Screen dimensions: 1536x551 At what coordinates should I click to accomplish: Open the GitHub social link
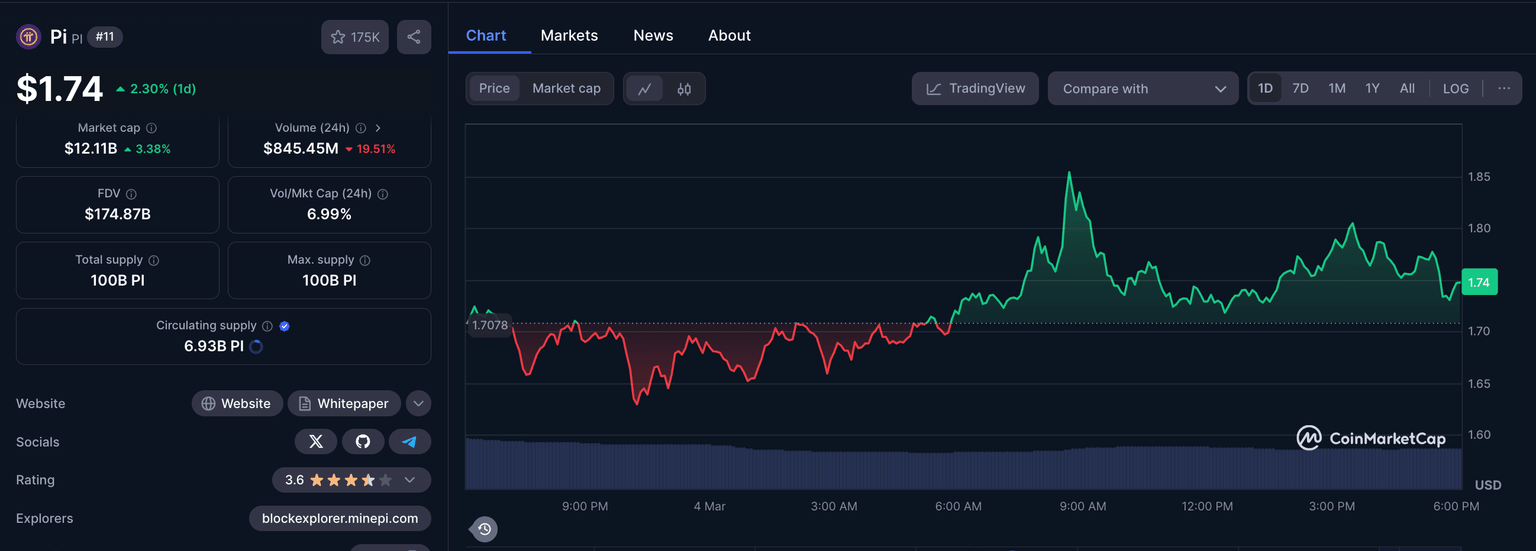[363, 442]
